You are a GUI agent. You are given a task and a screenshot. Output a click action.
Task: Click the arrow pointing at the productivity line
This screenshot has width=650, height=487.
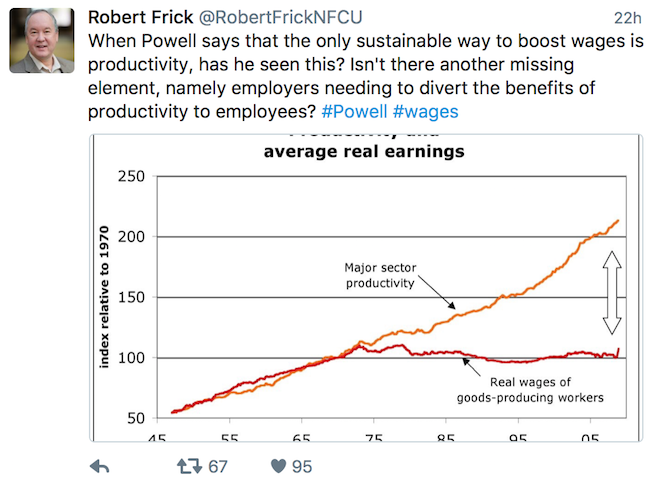pos(437,293)
